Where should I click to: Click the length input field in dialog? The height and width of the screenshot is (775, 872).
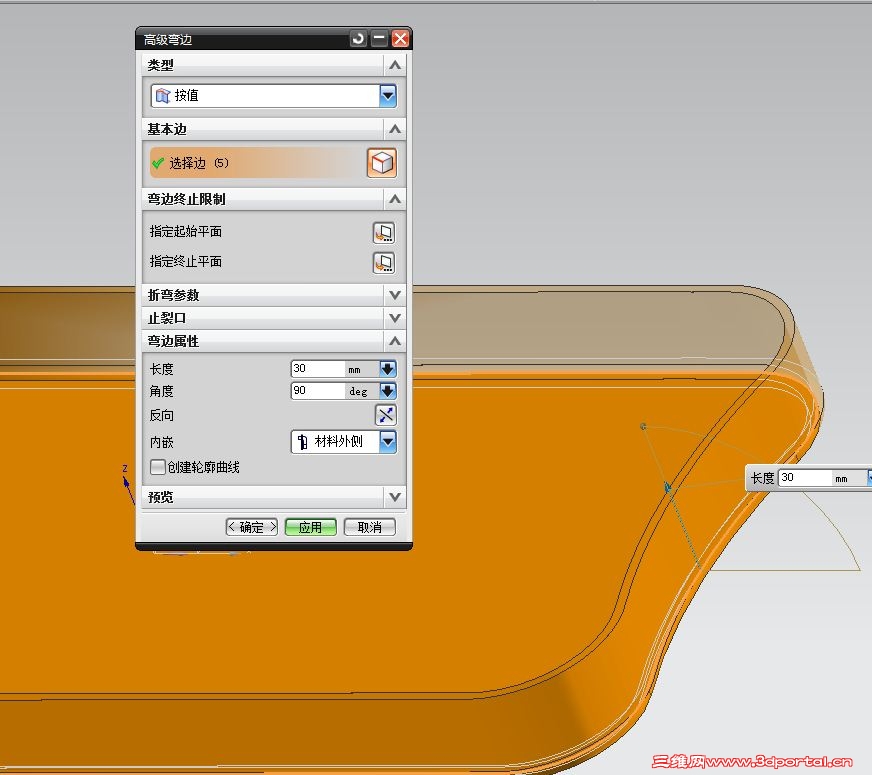click(x=318, y=369)
